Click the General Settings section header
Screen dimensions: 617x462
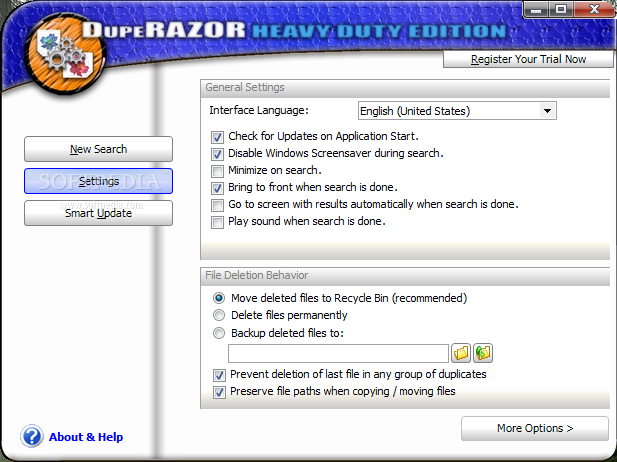click(x=405, y=88)
